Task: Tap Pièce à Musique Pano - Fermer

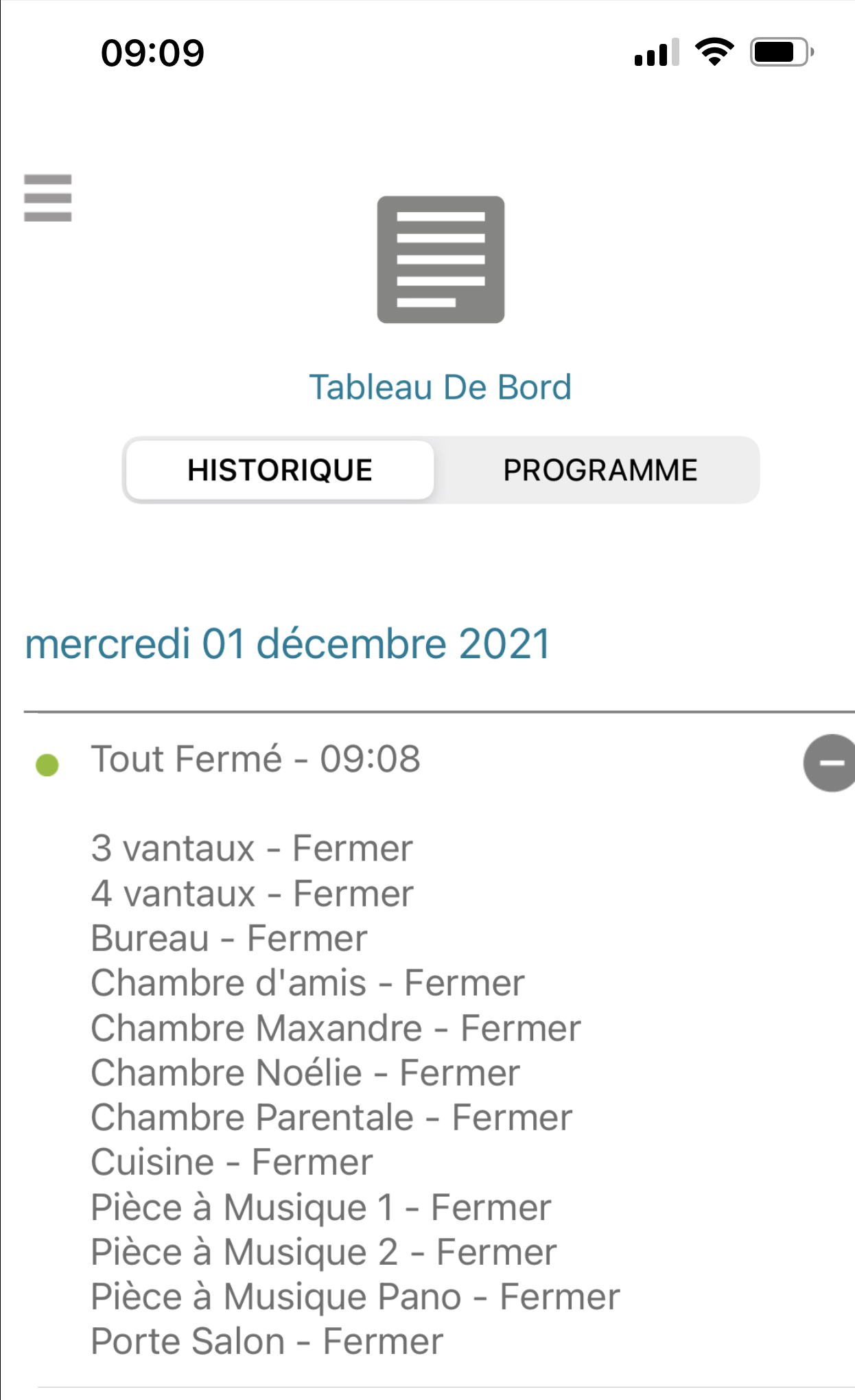Action: (355, 1297)
